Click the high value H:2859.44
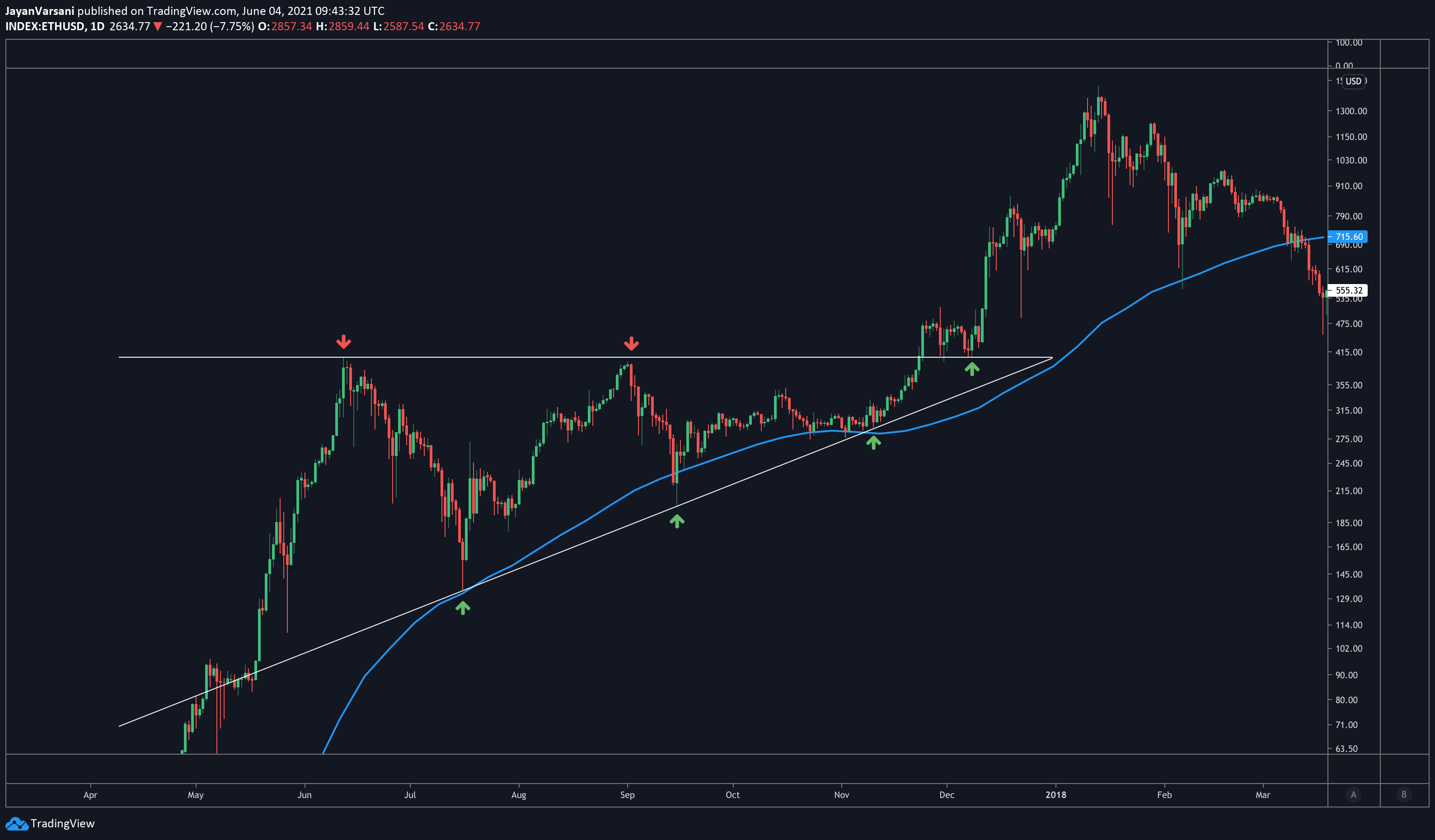The width and height of the screenshot is (1435, 840). [343, 26]
